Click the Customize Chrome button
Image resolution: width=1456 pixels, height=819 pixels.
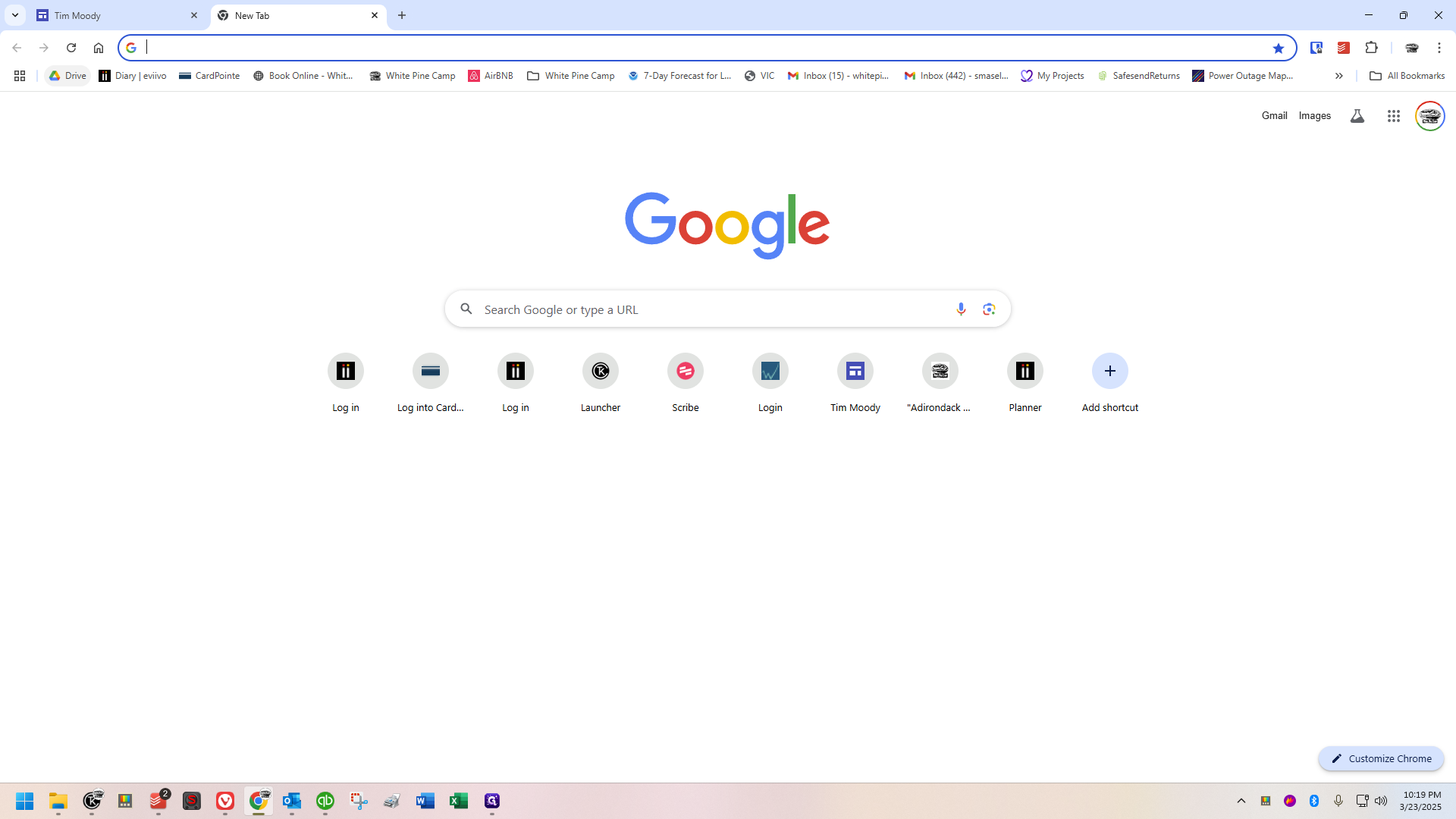pos(1381,758)
